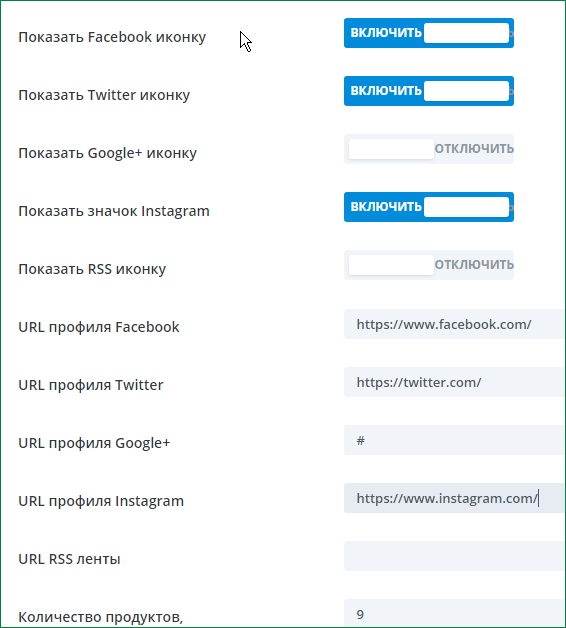Click the 'URL RSS ленты' label
Image resolution: width=566 pixels, height=628 pixels.
tap(69, 559)
